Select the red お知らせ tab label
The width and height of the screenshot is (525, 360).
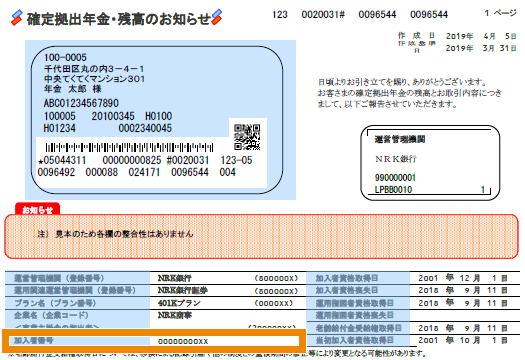38,210
